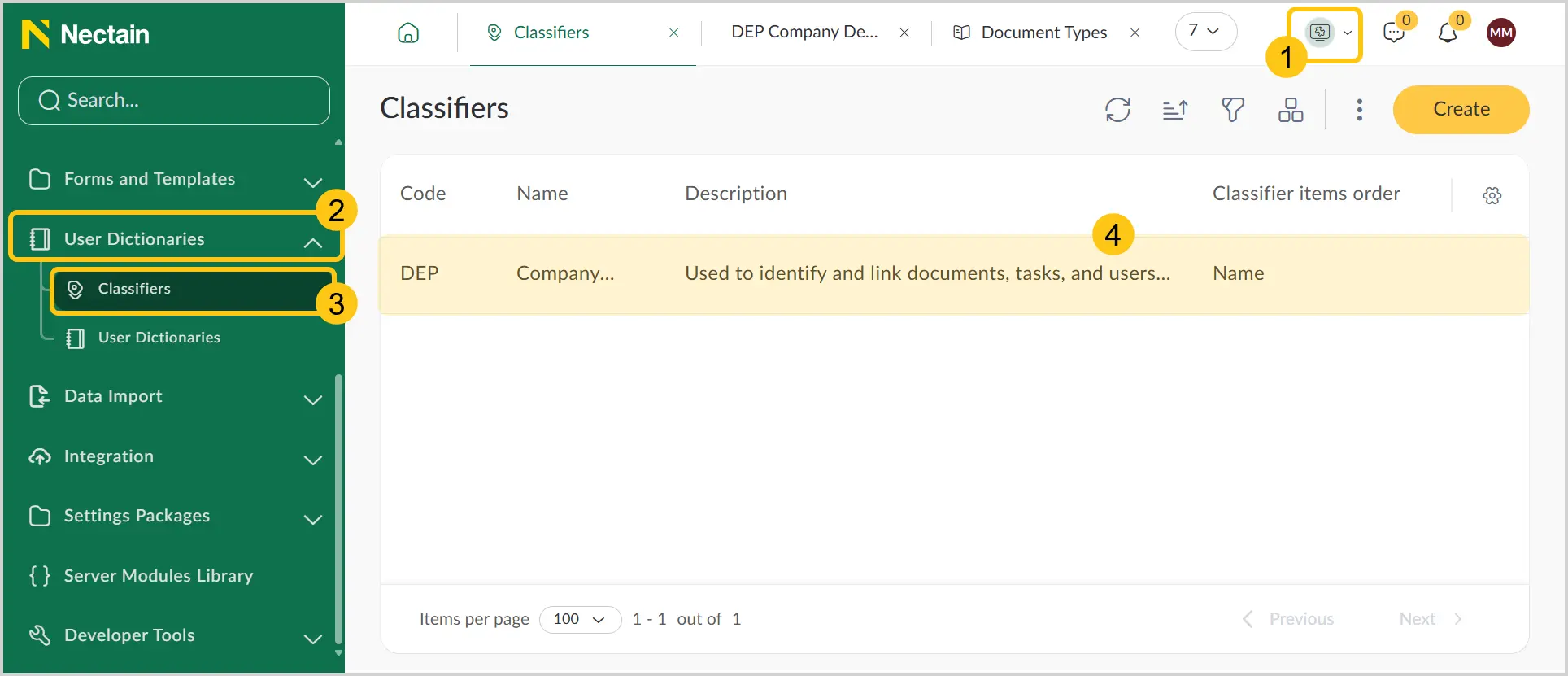Viewport: 1568px width, 676px height.
Task: Open the grouping blocks icon
Action: point(1291,110)
